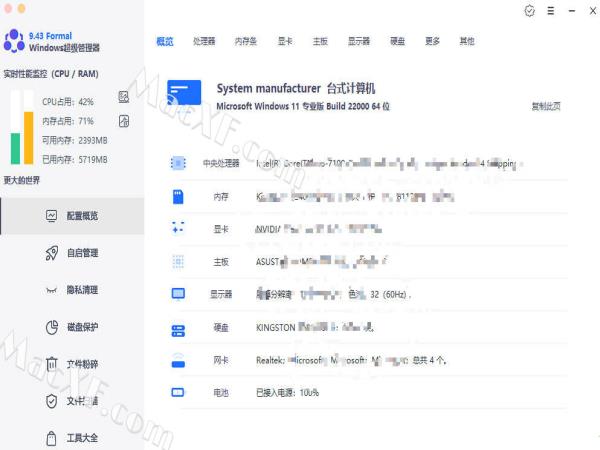Select 配置概览 in the sidebar
The height and width of the screenshot is (450, 600).
[x=72, y=216]
